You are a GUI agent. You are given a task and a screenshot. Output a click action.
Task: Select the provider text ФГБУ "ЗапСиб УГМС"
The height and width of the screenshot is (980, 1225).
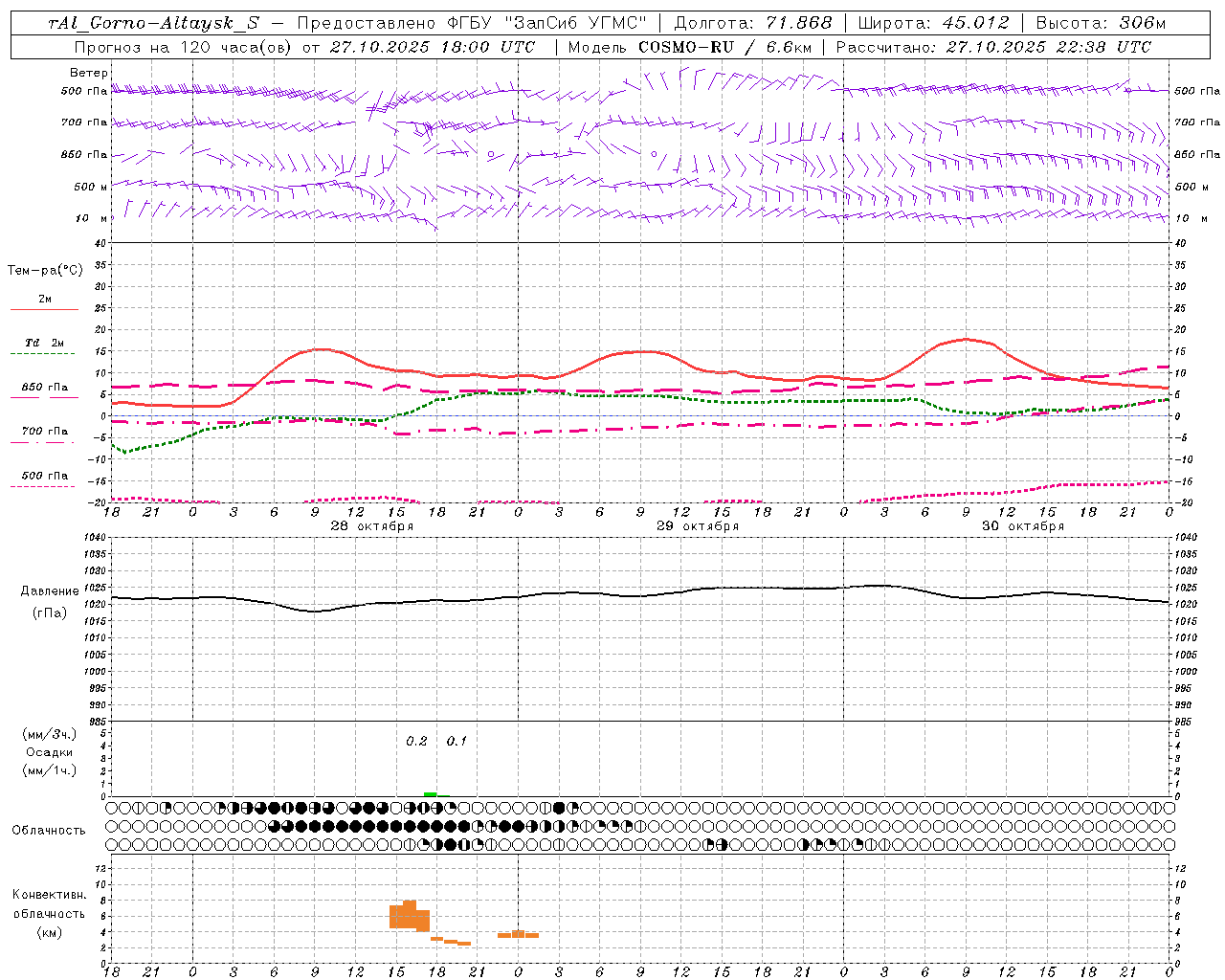[x=546, y=23]
